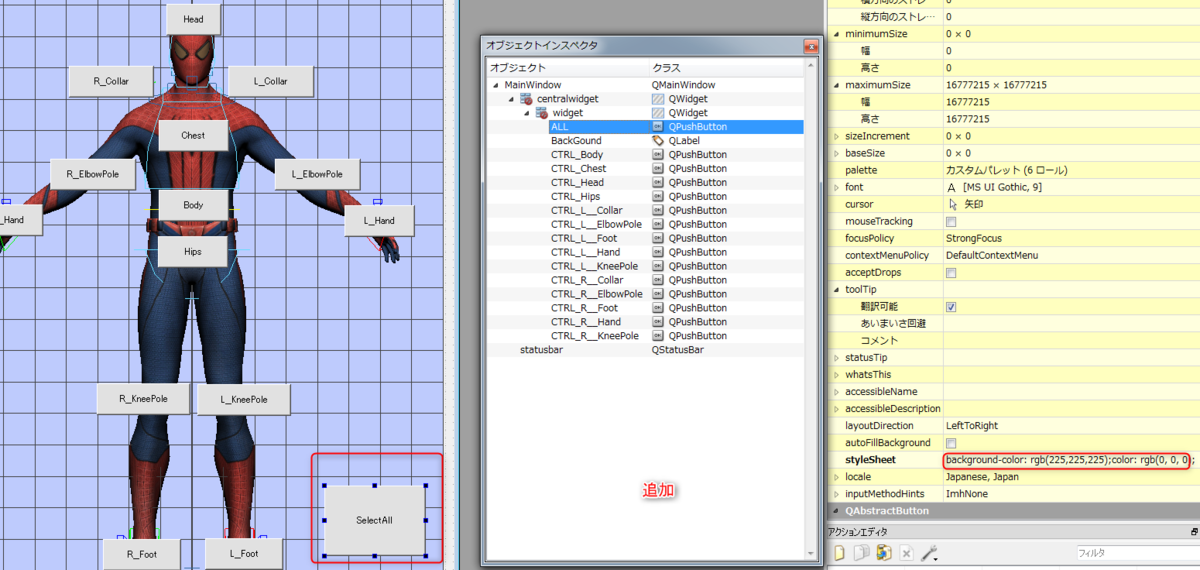1200x570 pixels.
Task: Open the wrench configure icon in Action Editor
Action: (929, 553)
